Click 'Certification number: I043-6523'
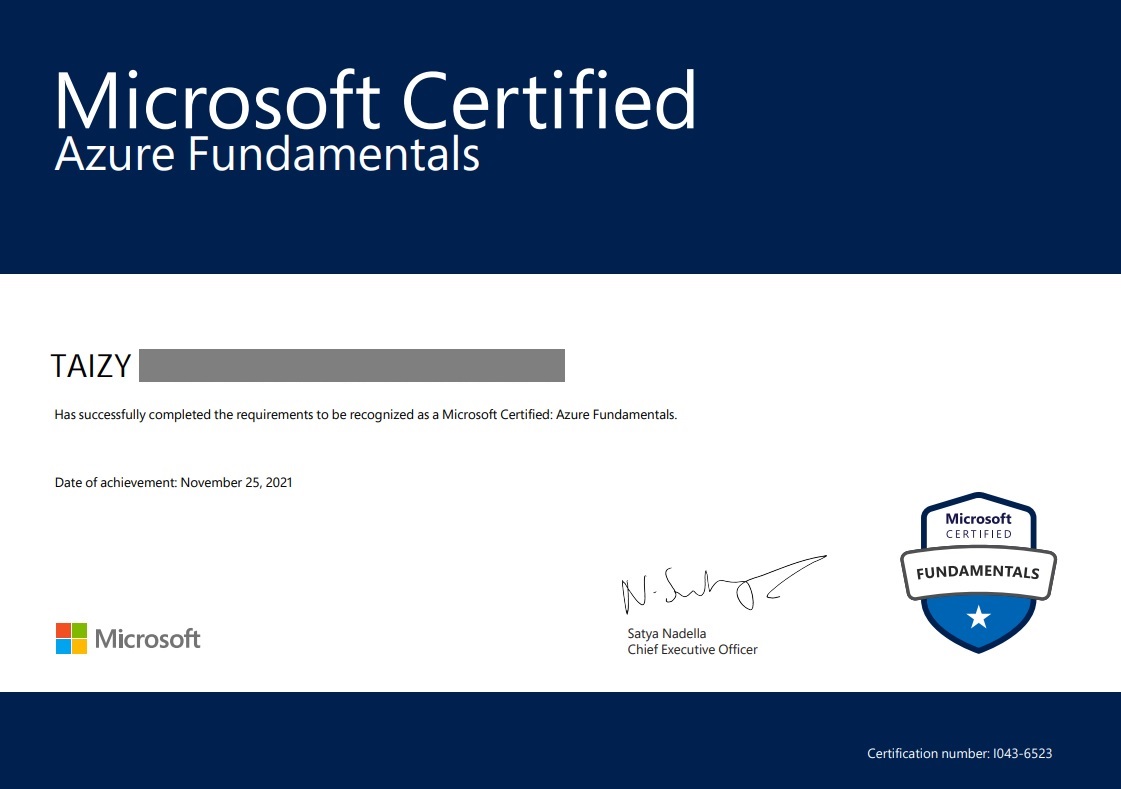The height and width of the screenshot is (789, 1121). point(959,753)
